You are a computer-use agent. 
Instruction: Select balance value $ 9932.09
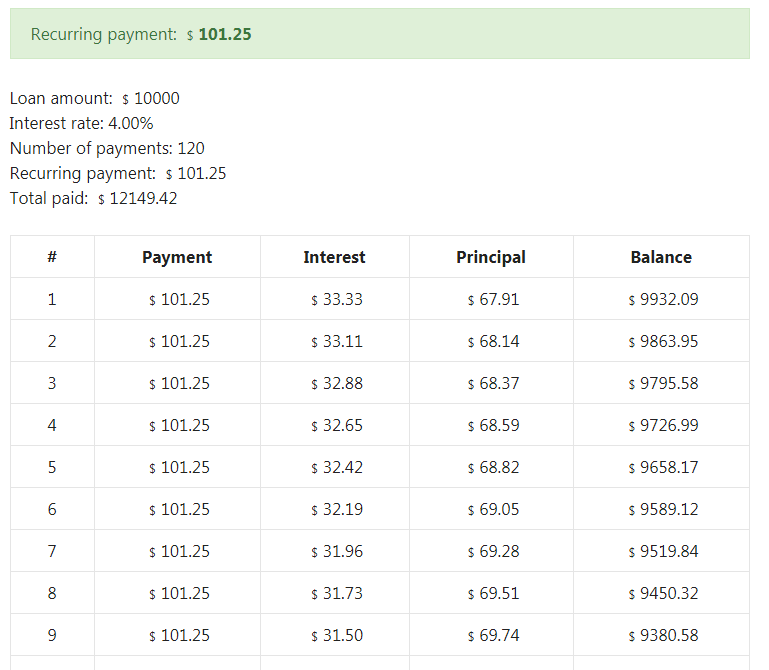tap(664, 299)
